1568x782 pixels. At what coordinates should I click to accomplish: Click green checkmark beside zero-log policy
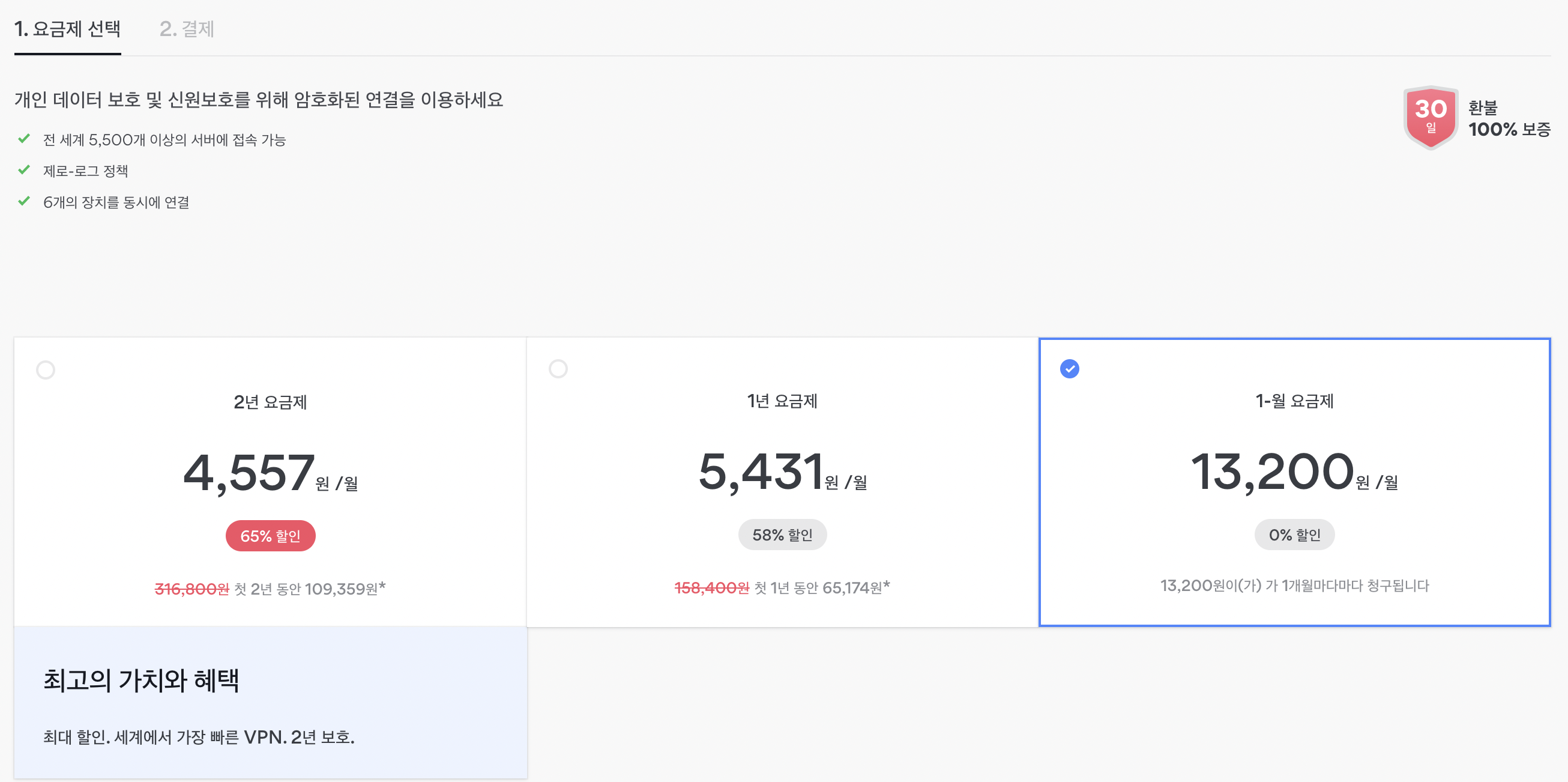tap(25, 170)
